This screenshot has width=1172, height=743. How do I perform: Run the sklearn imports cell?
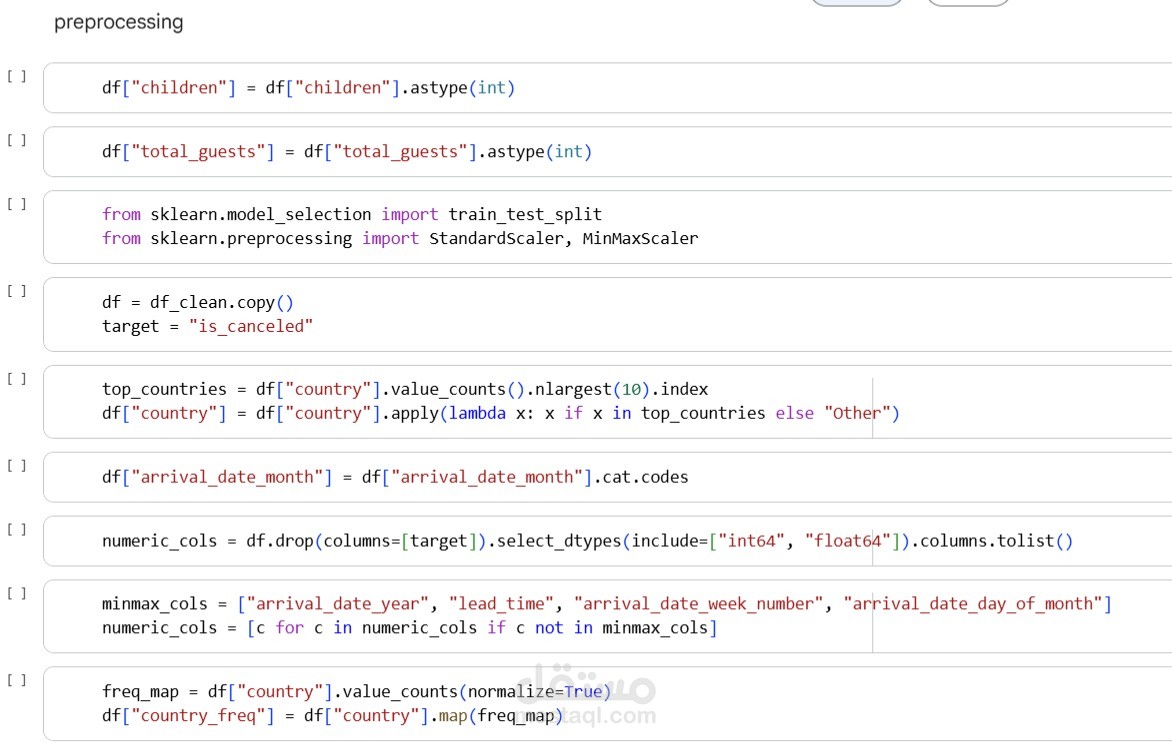[x=16, y=204]
